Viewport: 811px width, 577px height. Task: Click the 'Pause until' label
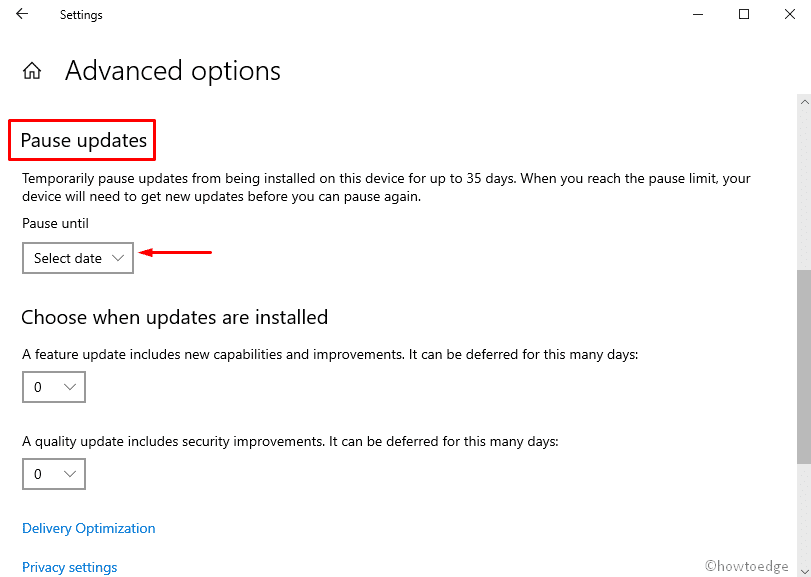click(x=55, y=223)
